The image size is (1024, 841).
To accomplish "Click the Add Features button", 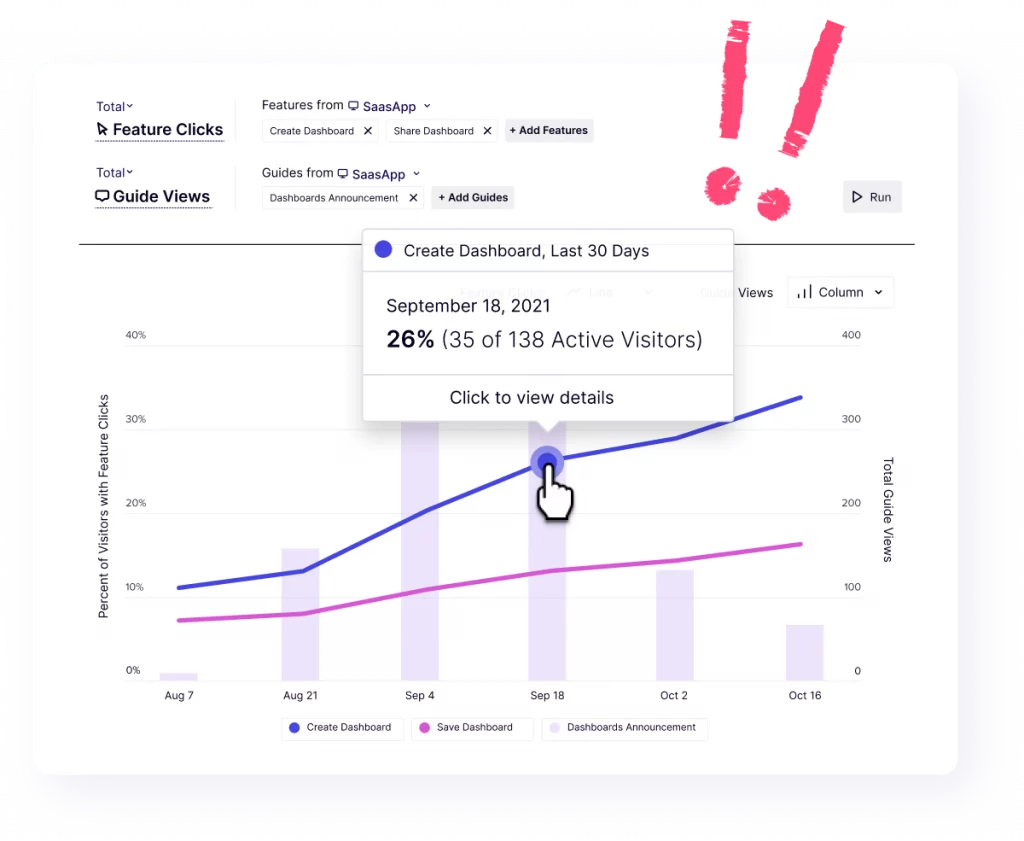I will point(549,131).
